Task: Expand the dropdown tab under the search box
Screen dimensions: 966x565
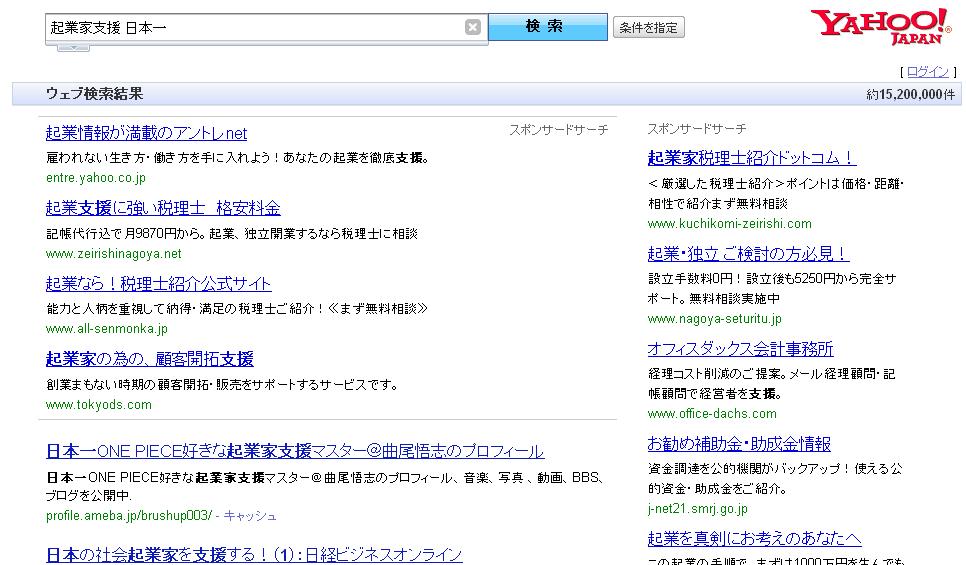Action: (73, 47)
